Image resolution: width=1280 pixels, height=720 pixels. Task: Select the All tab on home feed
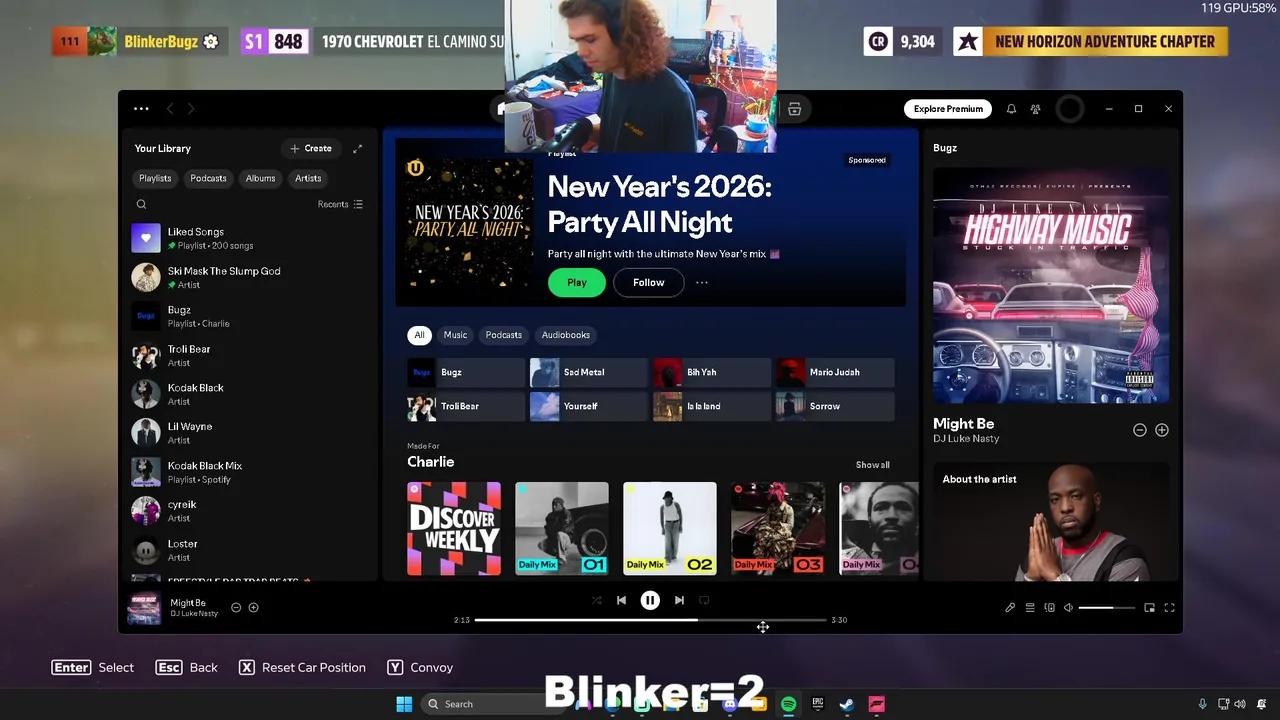[x=419, y=335]
